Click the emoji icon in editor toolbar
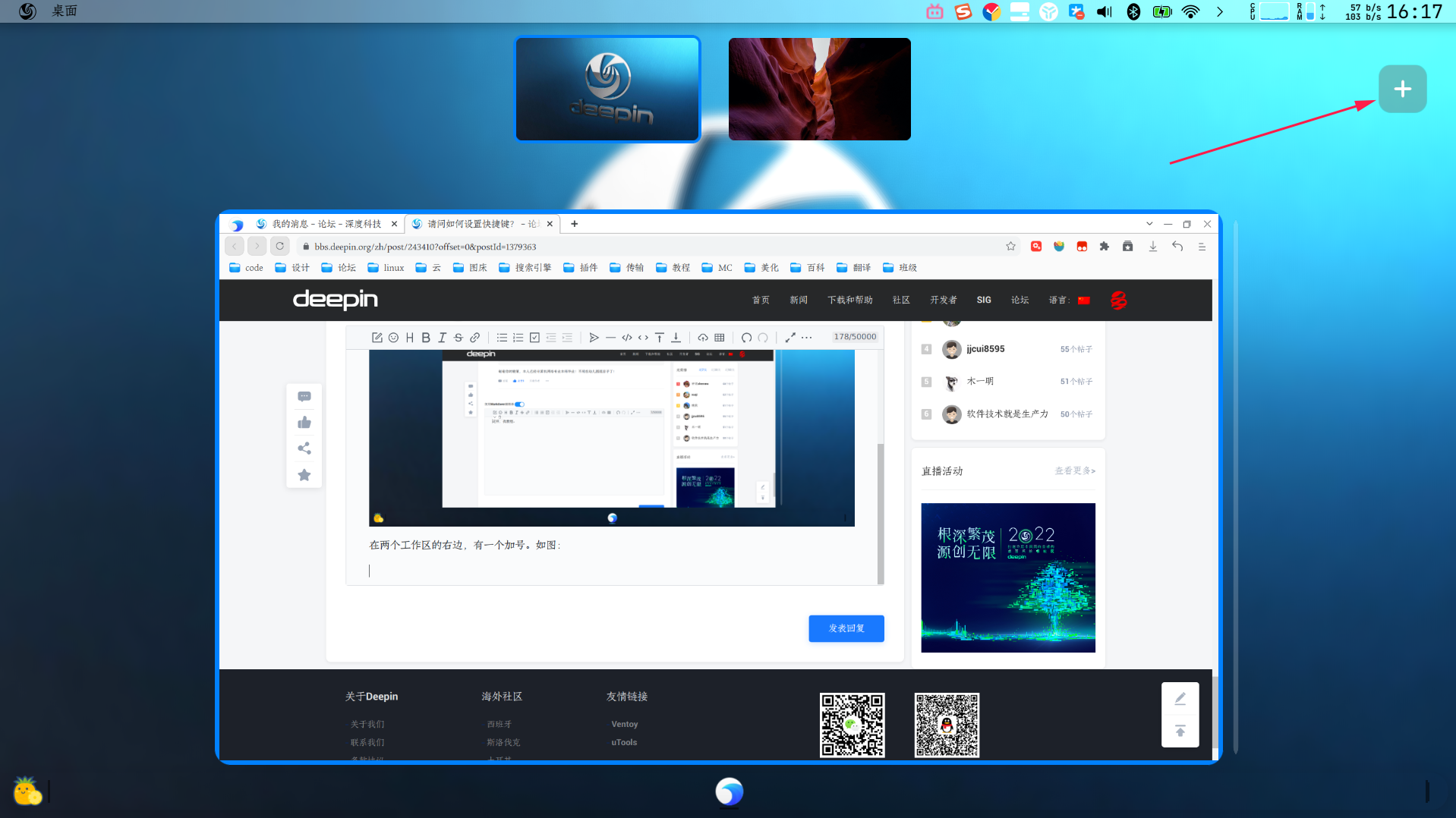 click(x=393, y=338)
